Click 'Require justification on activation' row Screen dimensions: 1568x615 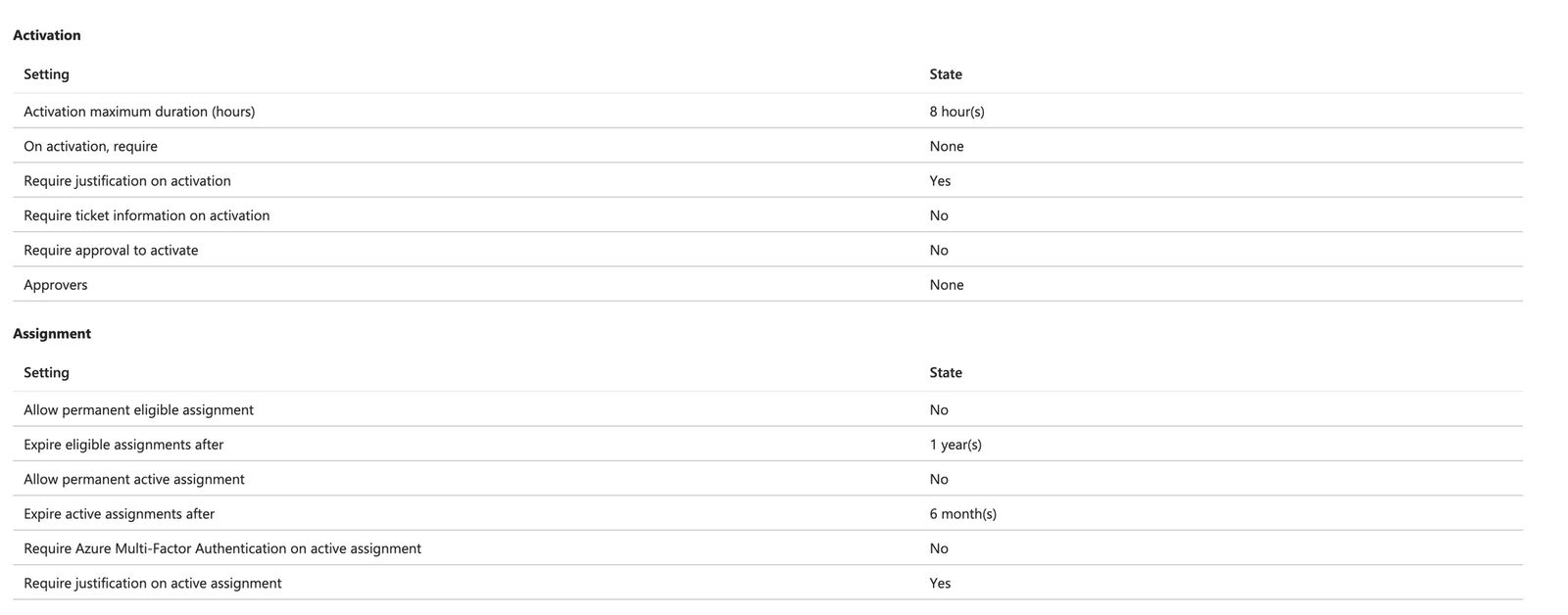click(x=127, y=181)
